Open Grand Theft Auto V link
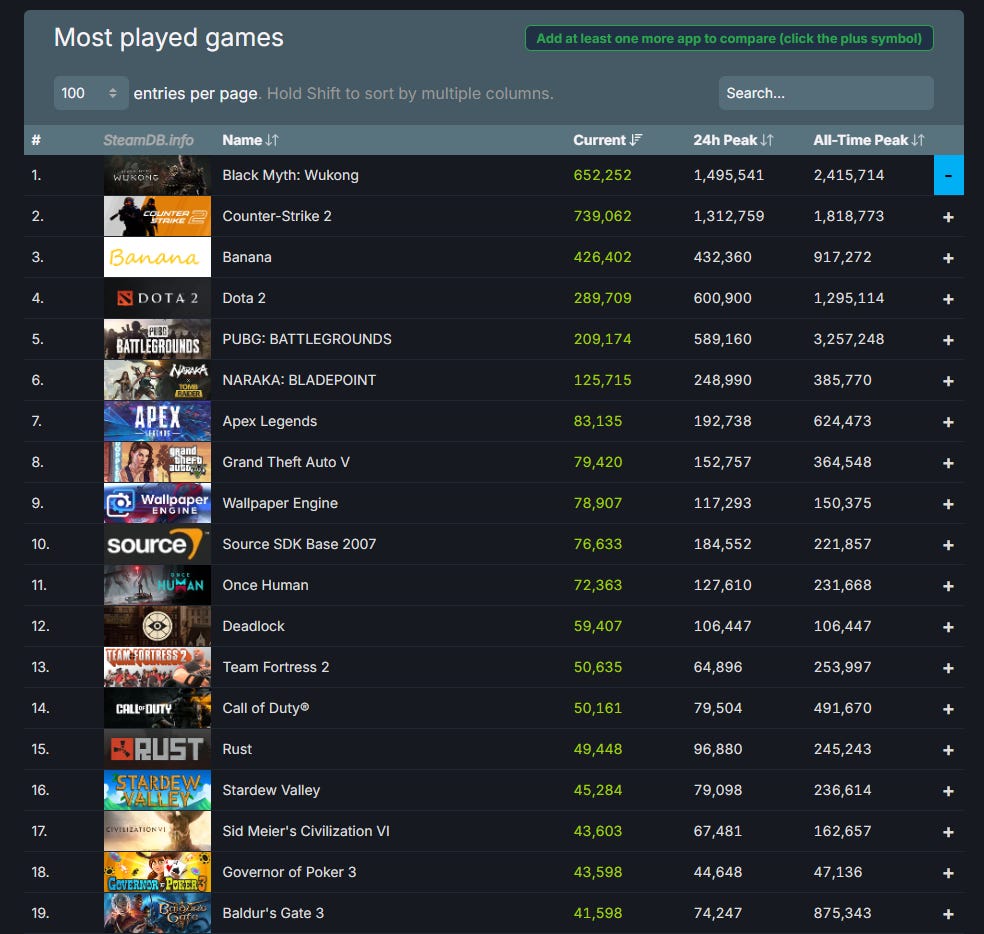 point(286,462)
